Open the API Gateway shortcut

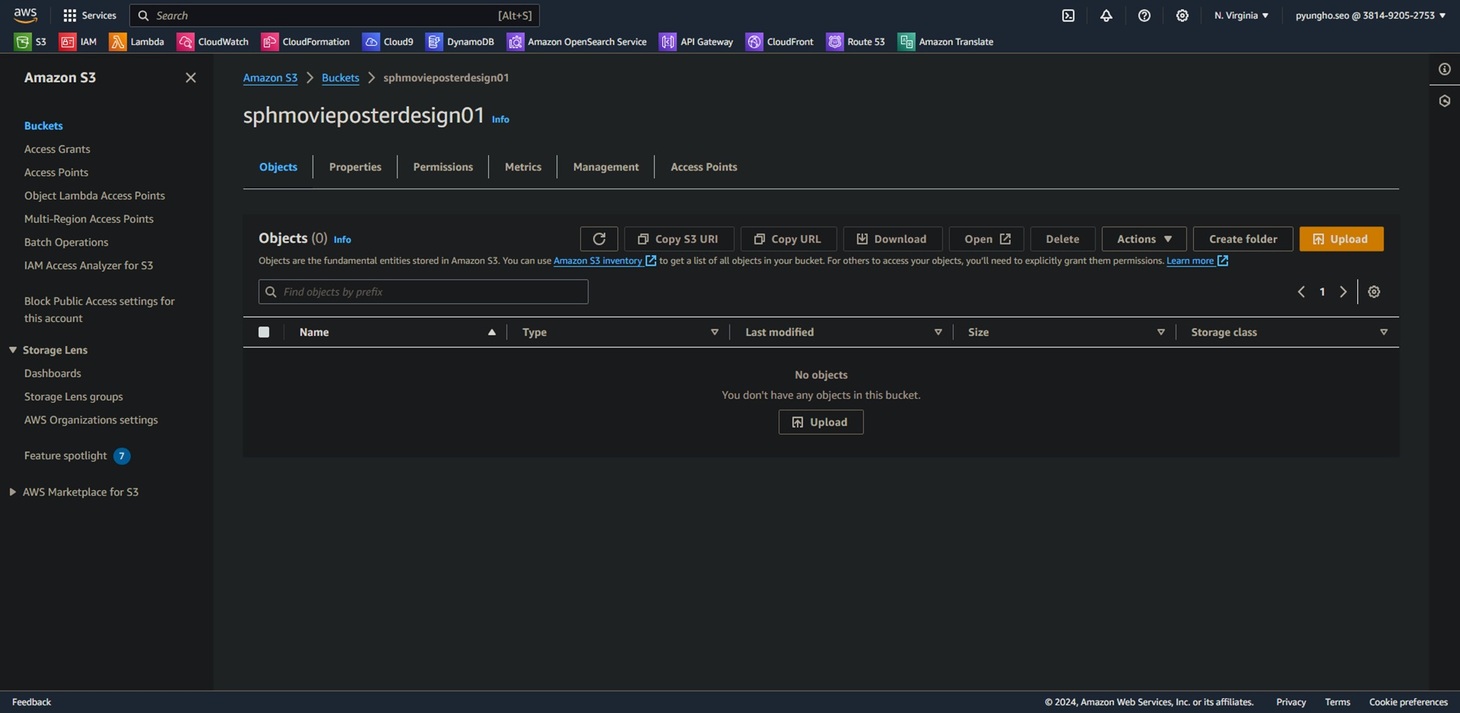[696, 42]
